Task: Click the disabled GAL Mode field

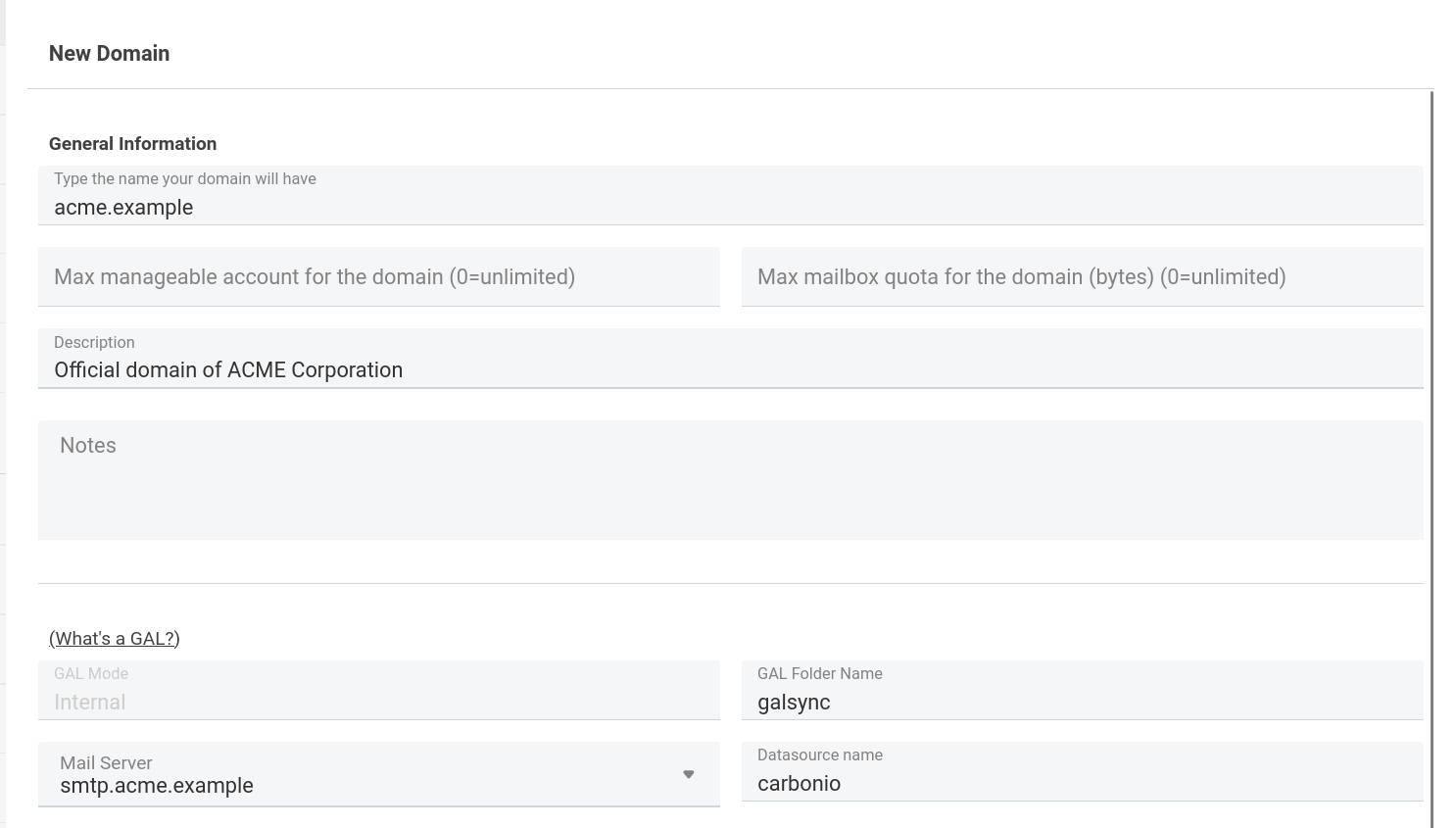Action: (378, 690)
